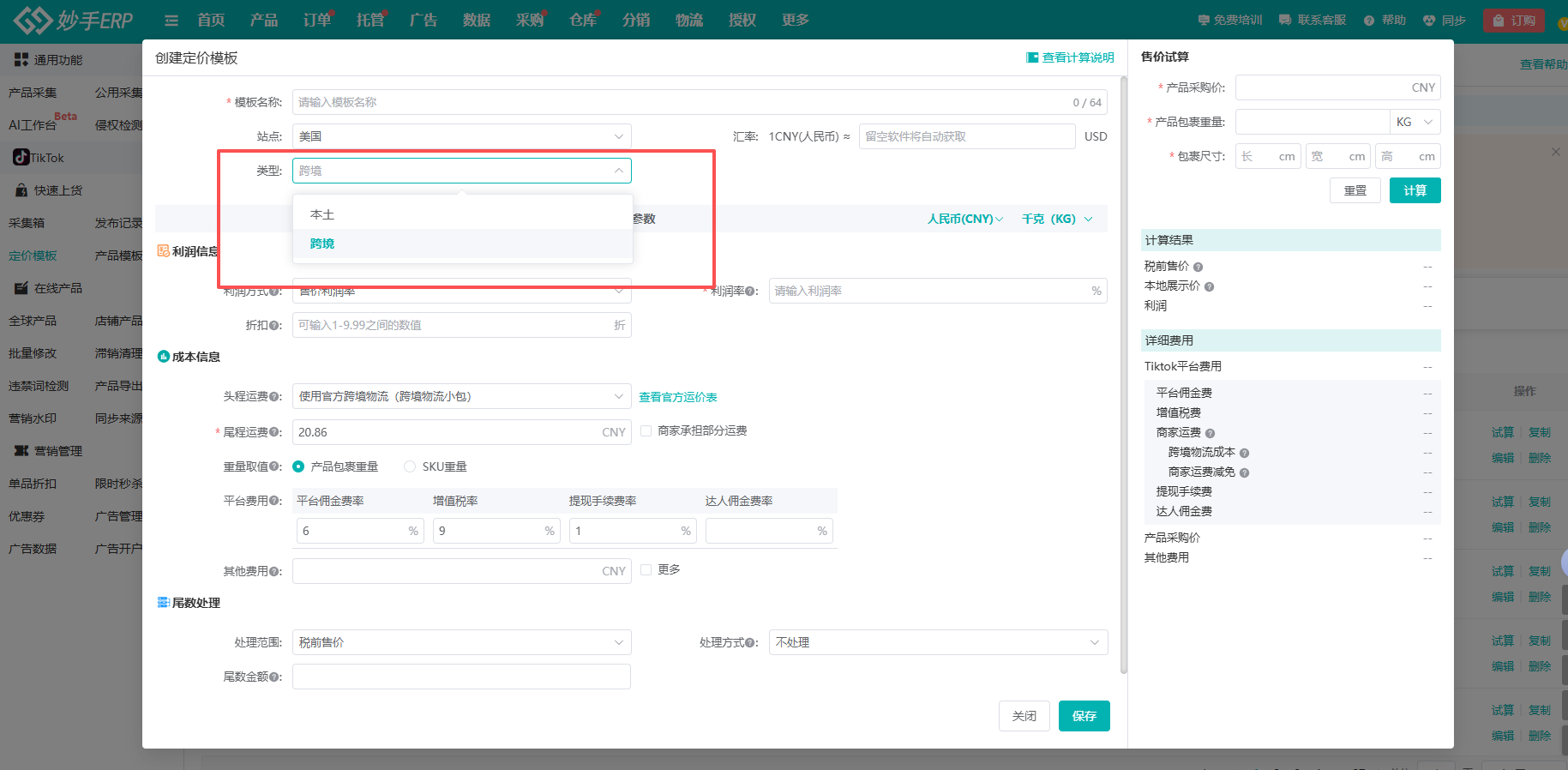
Task: Open 定价模板 in the left sidebar
Action: pos(33,256)
